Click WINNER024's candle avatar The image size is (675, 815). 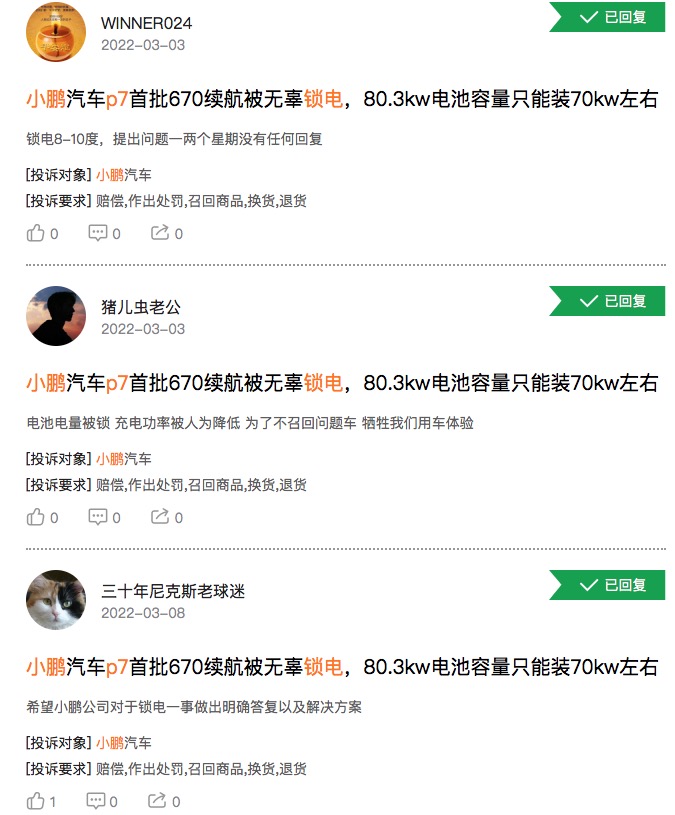[56, 32]
